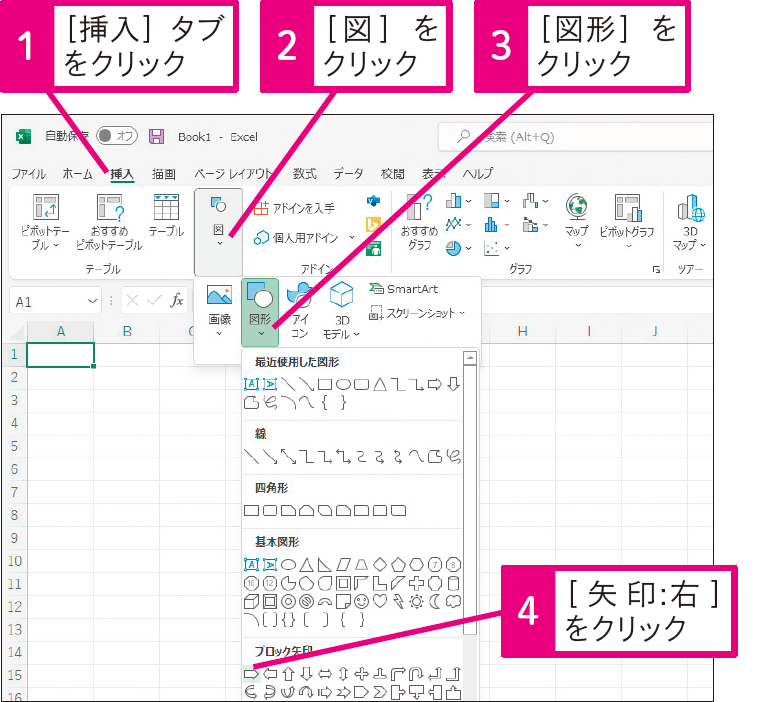Viewport: 783px width, 702px height.
Task: Select the Down Arrow block arrow shape
Action: (x=307, y=674)
